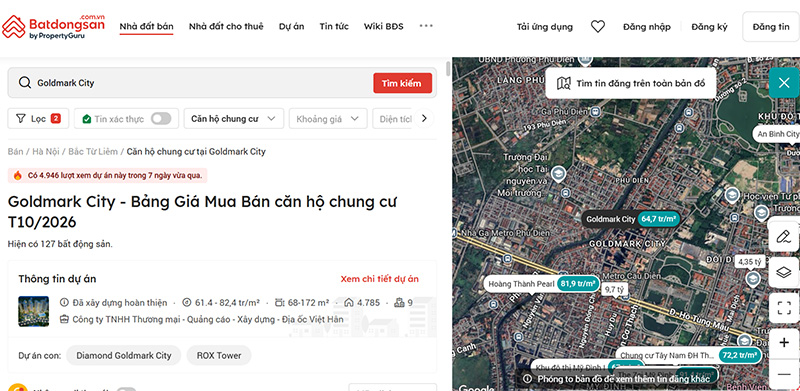The width and height of the screenshot is (800, 391).
Task: Open the Lọc filter button
Action: point(38,118)
